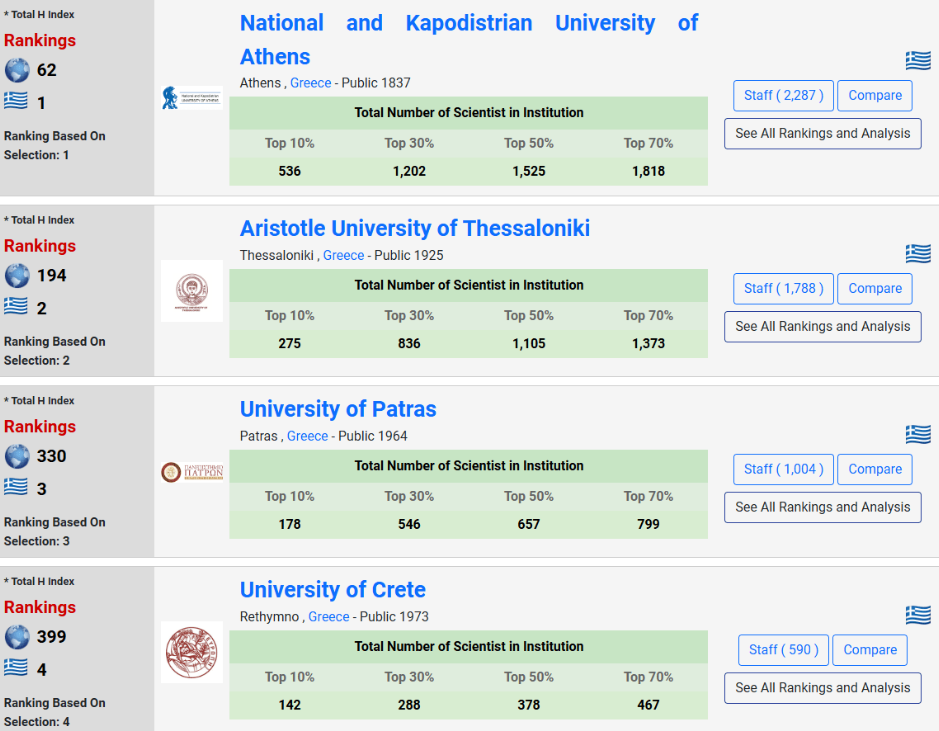Screen dimensions: 939x731
Task: Click the Greece link next to Thessaloniki
Action: click(343, 256)
